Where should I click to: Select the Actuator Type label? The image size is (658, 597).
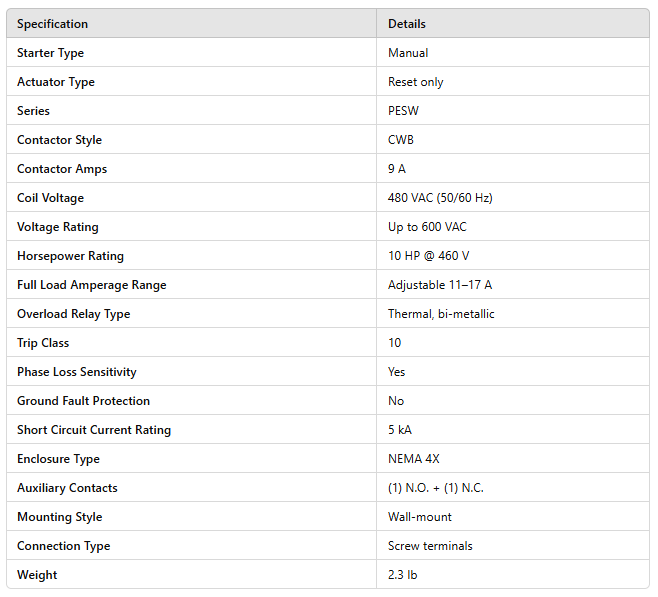56,82
